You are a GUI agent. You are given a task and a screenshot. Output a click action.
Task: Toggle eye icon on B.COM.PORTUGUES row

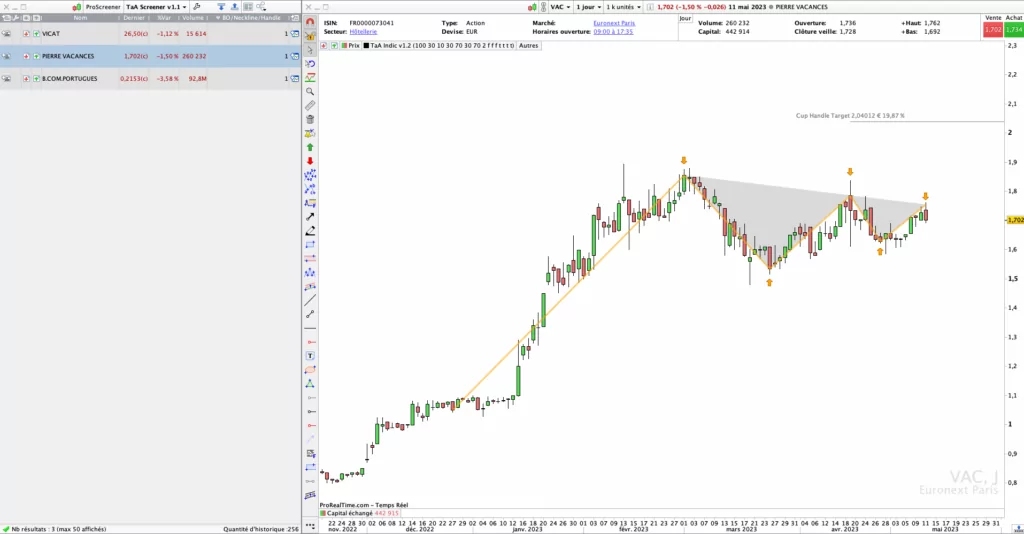7,78
